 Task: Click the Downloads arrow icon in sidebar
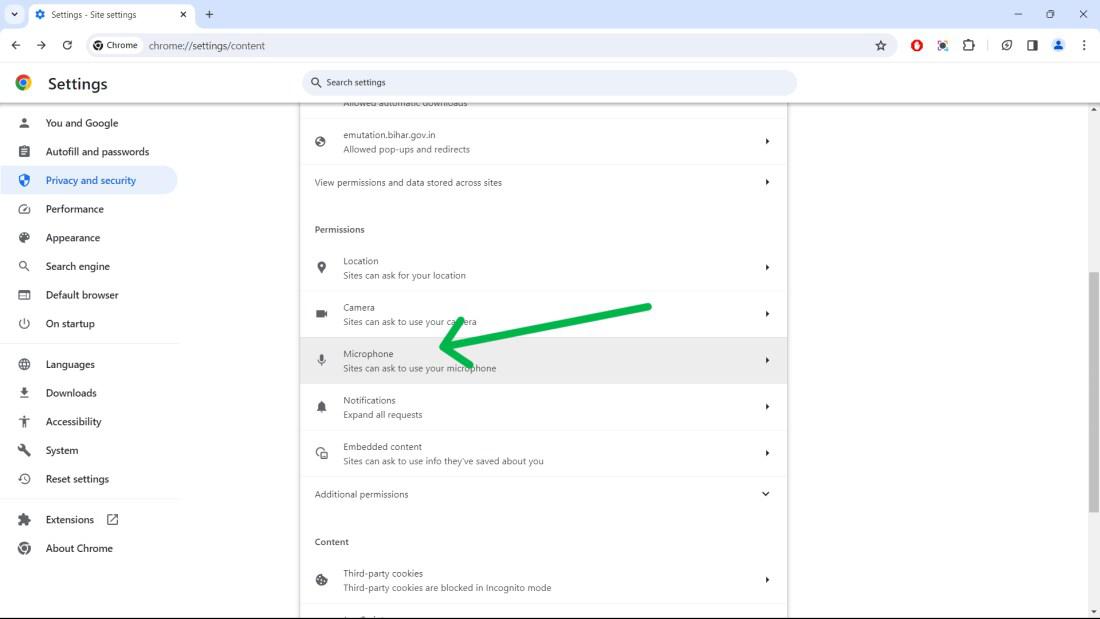pos(24,393)
